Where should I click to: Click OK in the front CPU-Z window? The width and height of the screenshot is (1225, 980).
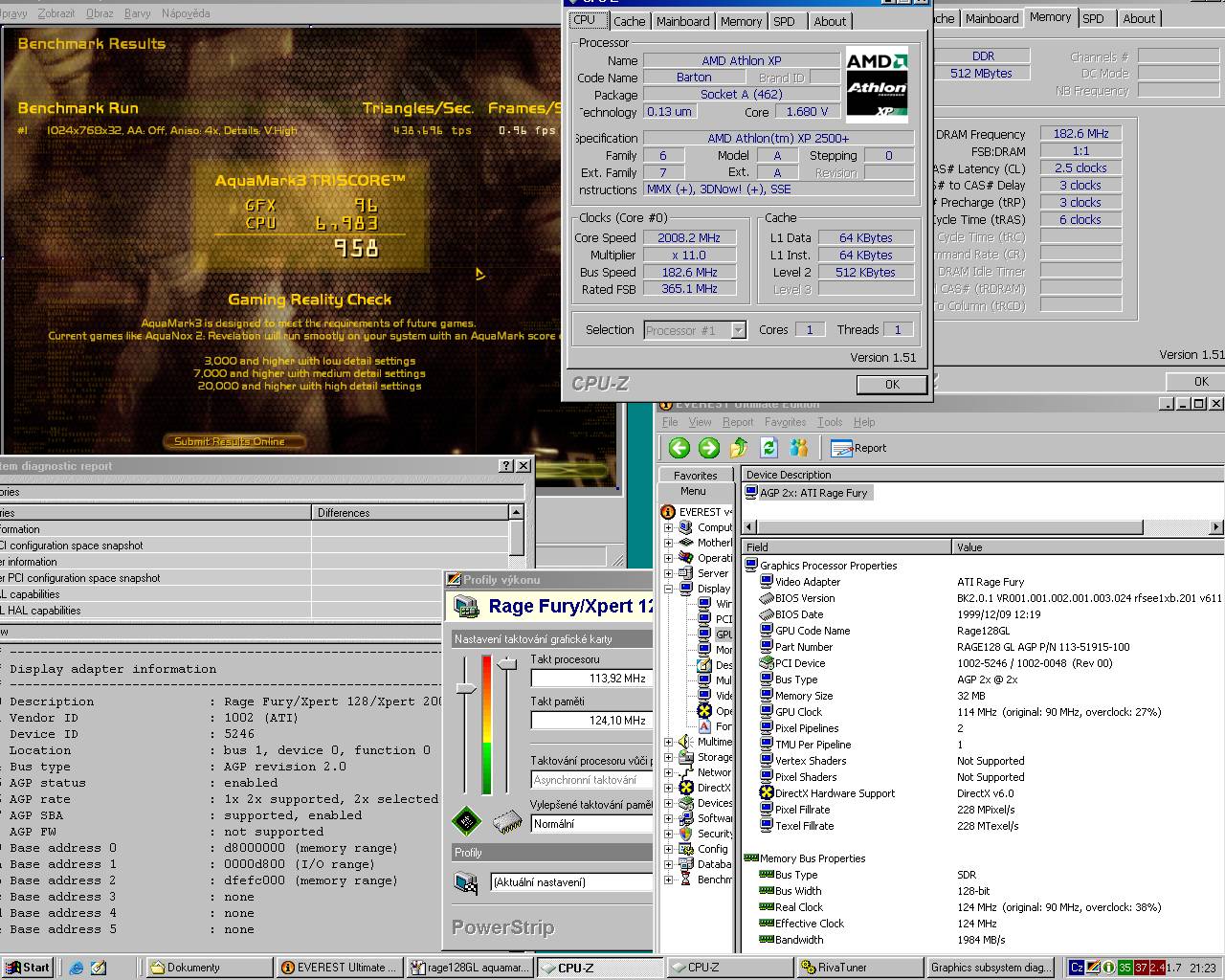[892, 384]
